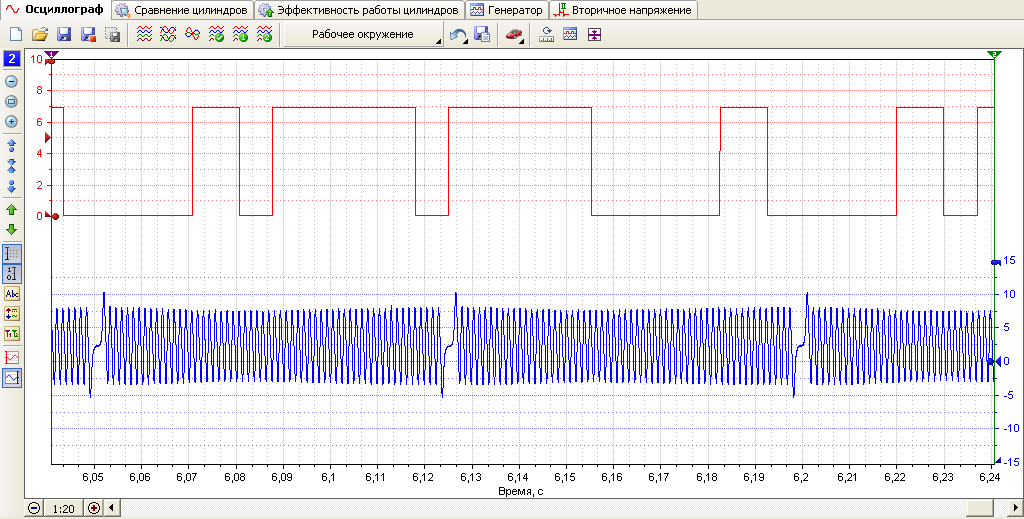Select the crossed red, blue and green waveforms icon

coord(168,35)
